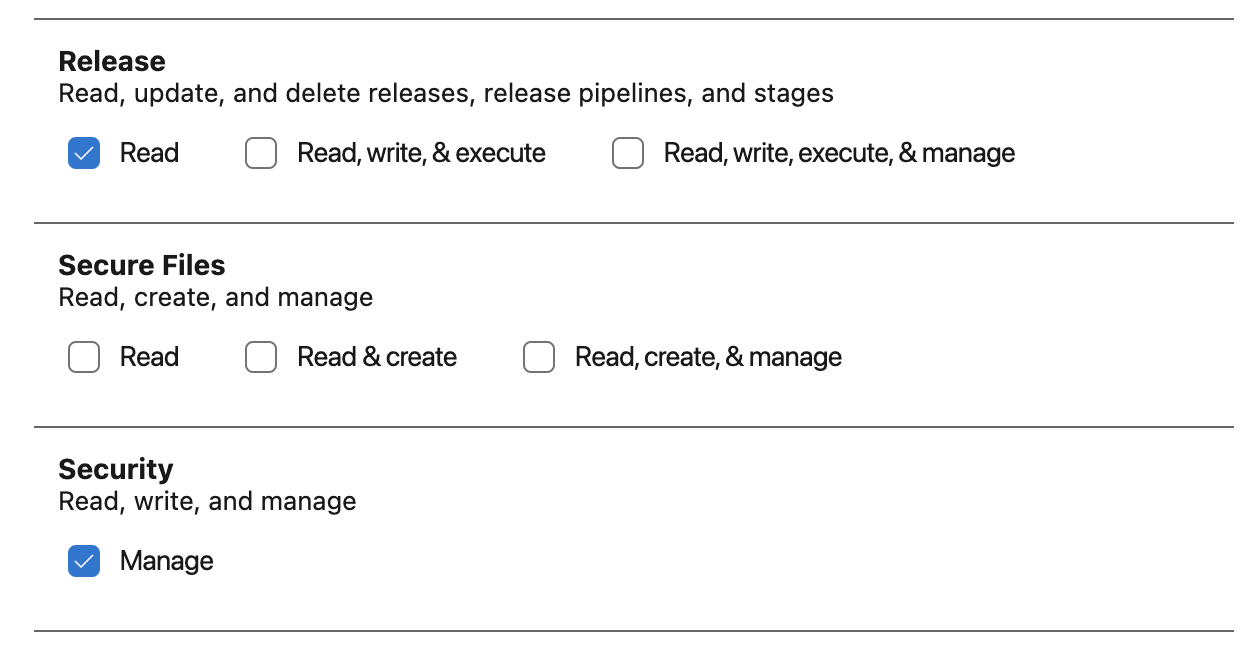Click the Security section heading
Screen dimensions: 1256x646
[116, 469]
